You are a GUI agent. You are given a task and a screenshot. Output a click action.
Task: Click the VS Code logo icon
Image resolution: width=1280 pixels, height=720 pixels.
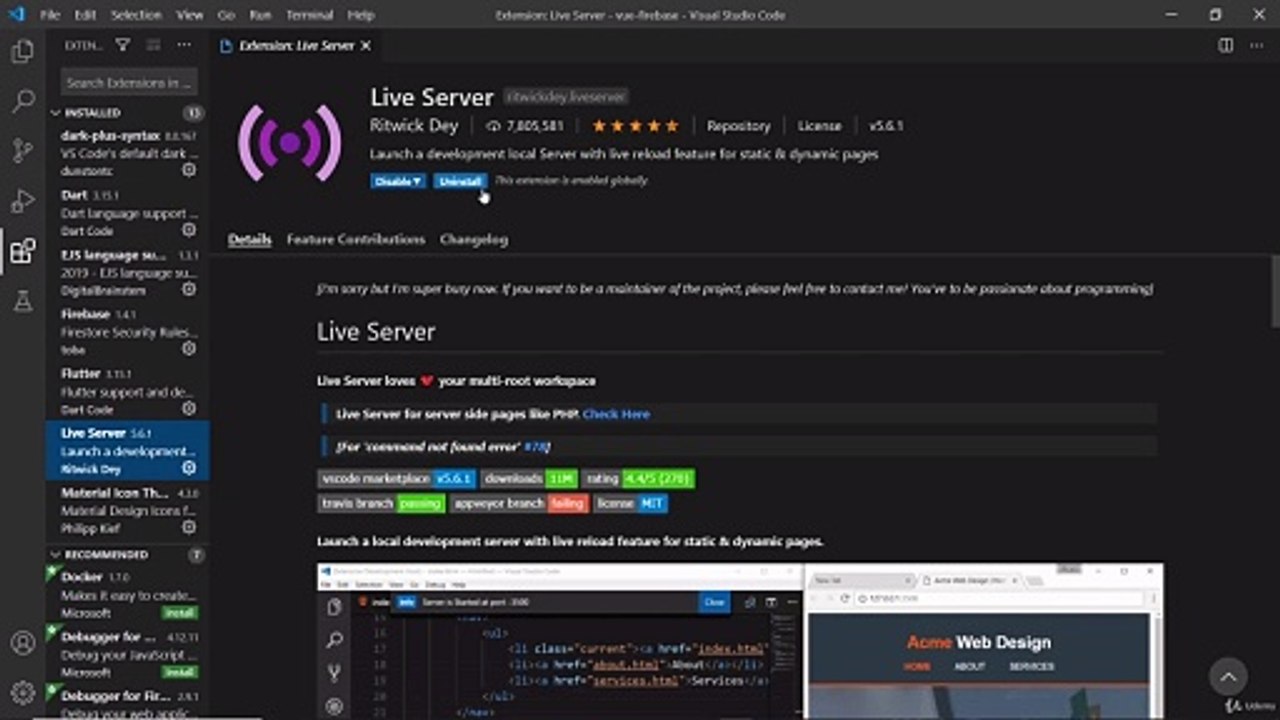pyautogui.click(x=16, y=15)
